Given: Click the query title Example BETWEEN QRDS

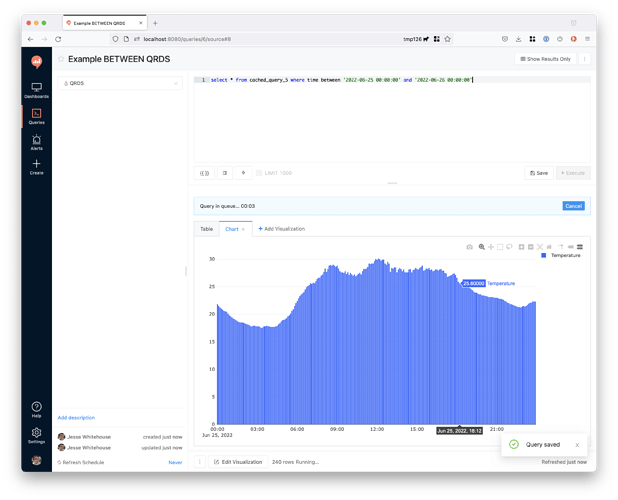Looking at the screenshot, I should (119, 59).
